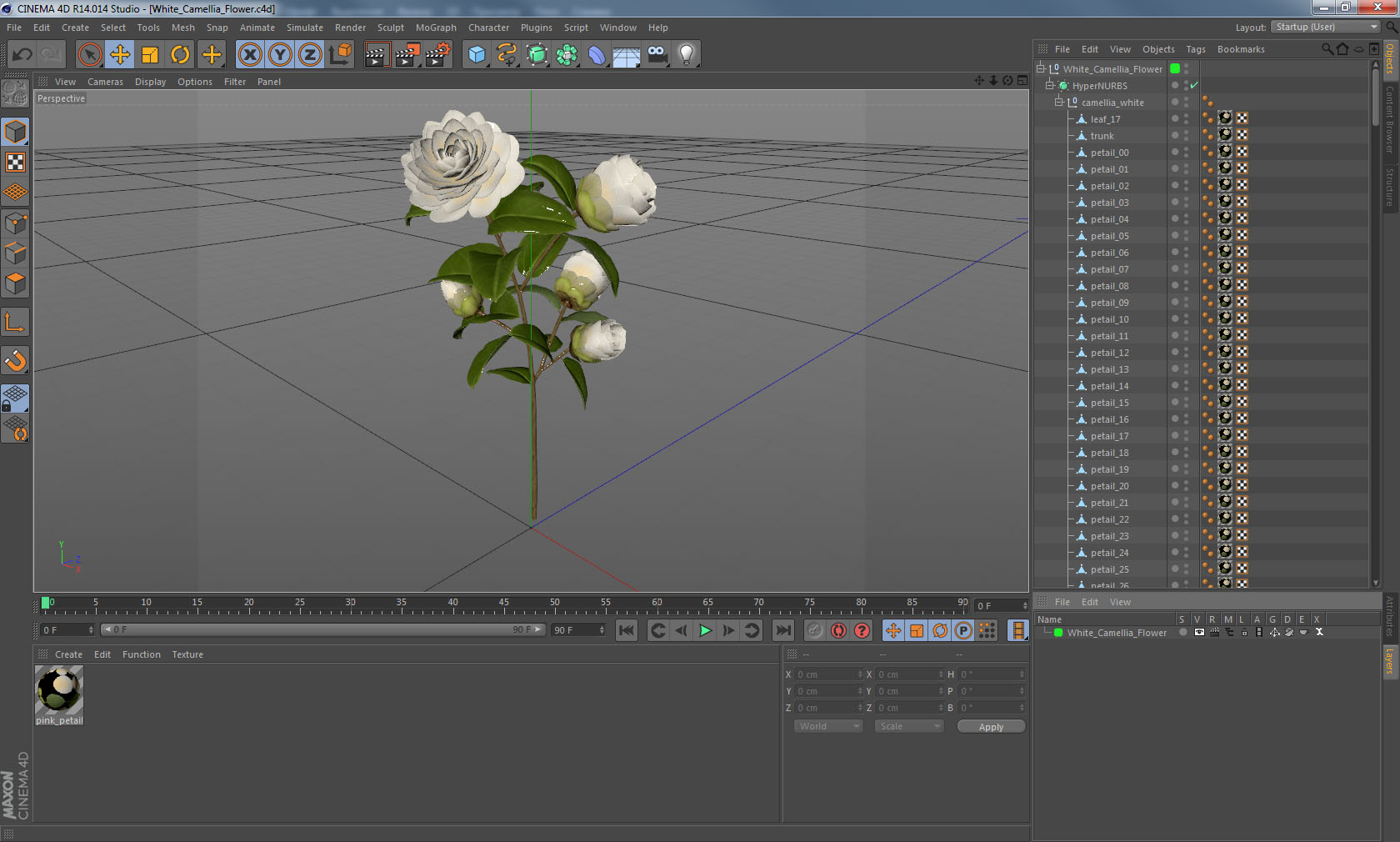
Task: Collapse the White_Camellia_Flower hierarchy
Action: click(1041, 68)
